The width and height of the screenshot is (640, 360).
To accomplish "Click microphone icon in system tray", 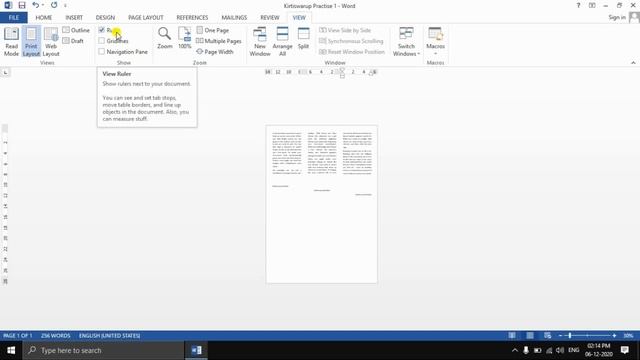I will point(526,350).
